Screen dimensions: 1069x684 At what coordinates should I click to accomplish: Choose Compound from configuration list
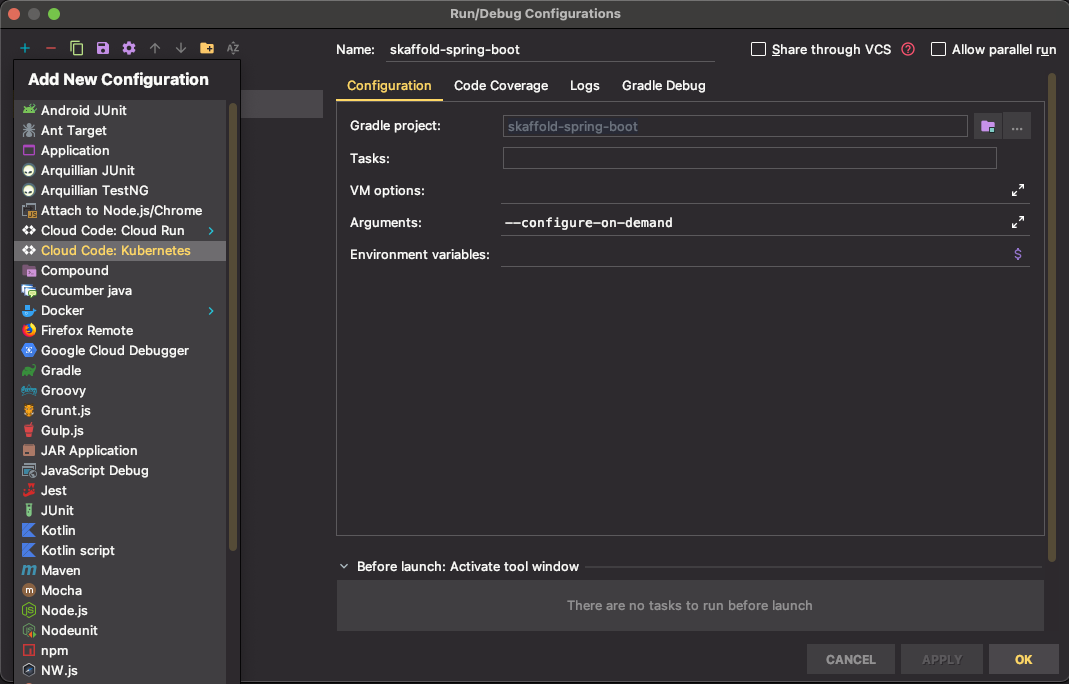click(120, 270)
